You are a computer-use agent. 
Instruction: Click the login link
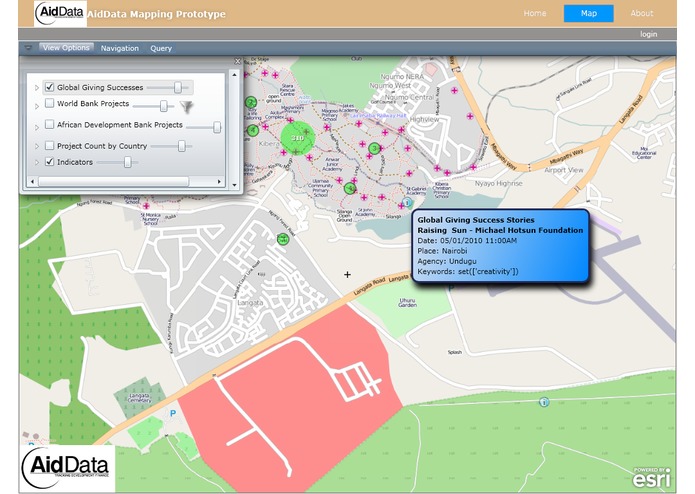point(648,34)
